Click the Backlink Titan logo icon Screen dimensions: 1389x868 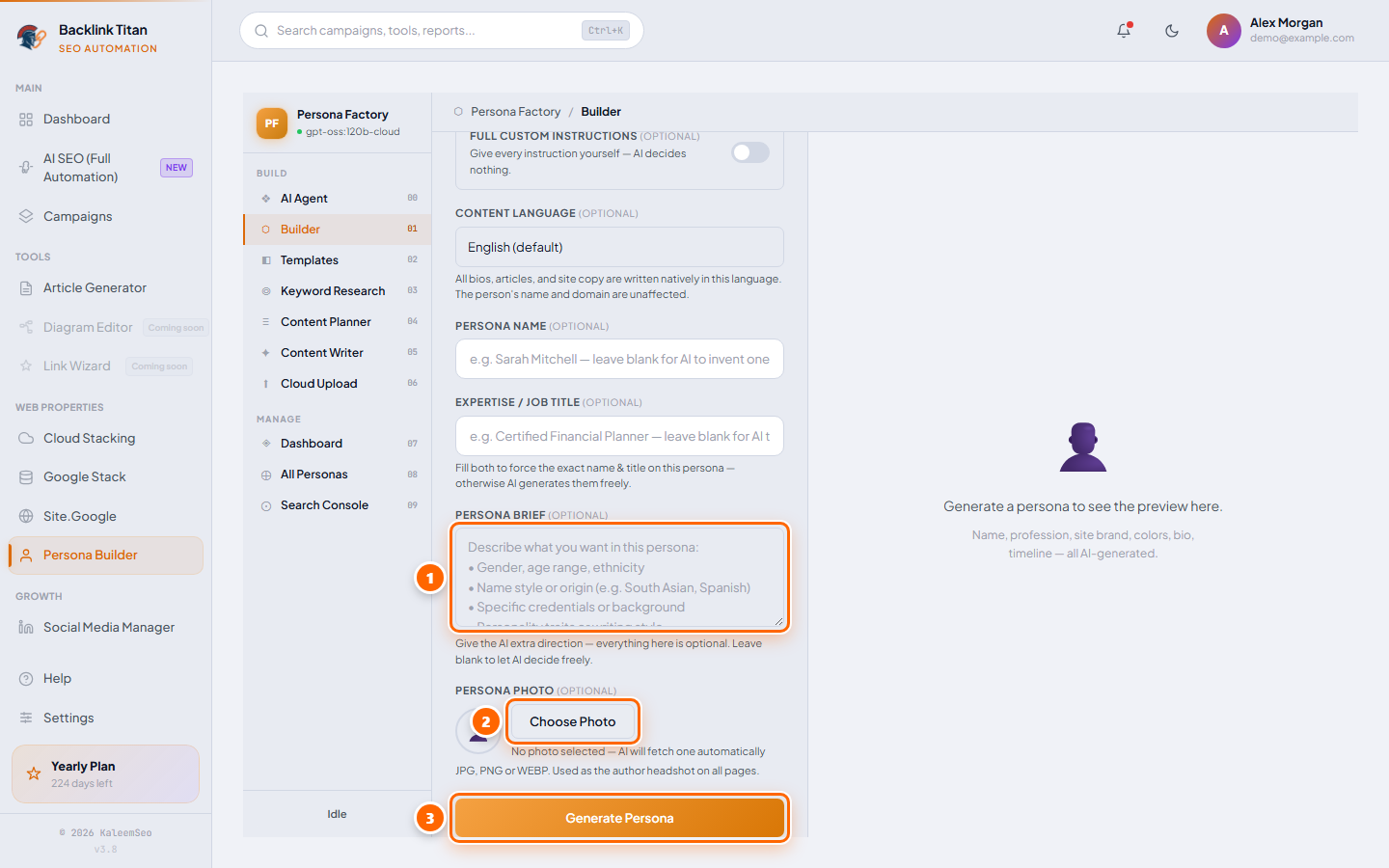(x=32, y=38)
